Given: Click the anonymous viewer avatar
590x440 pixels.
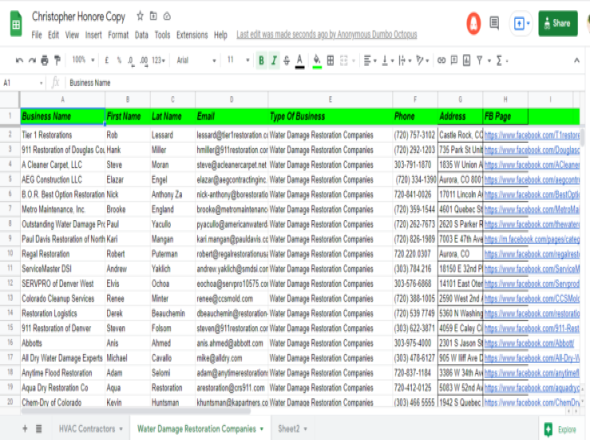Looking at the screenshot, I should coord(473,24).
